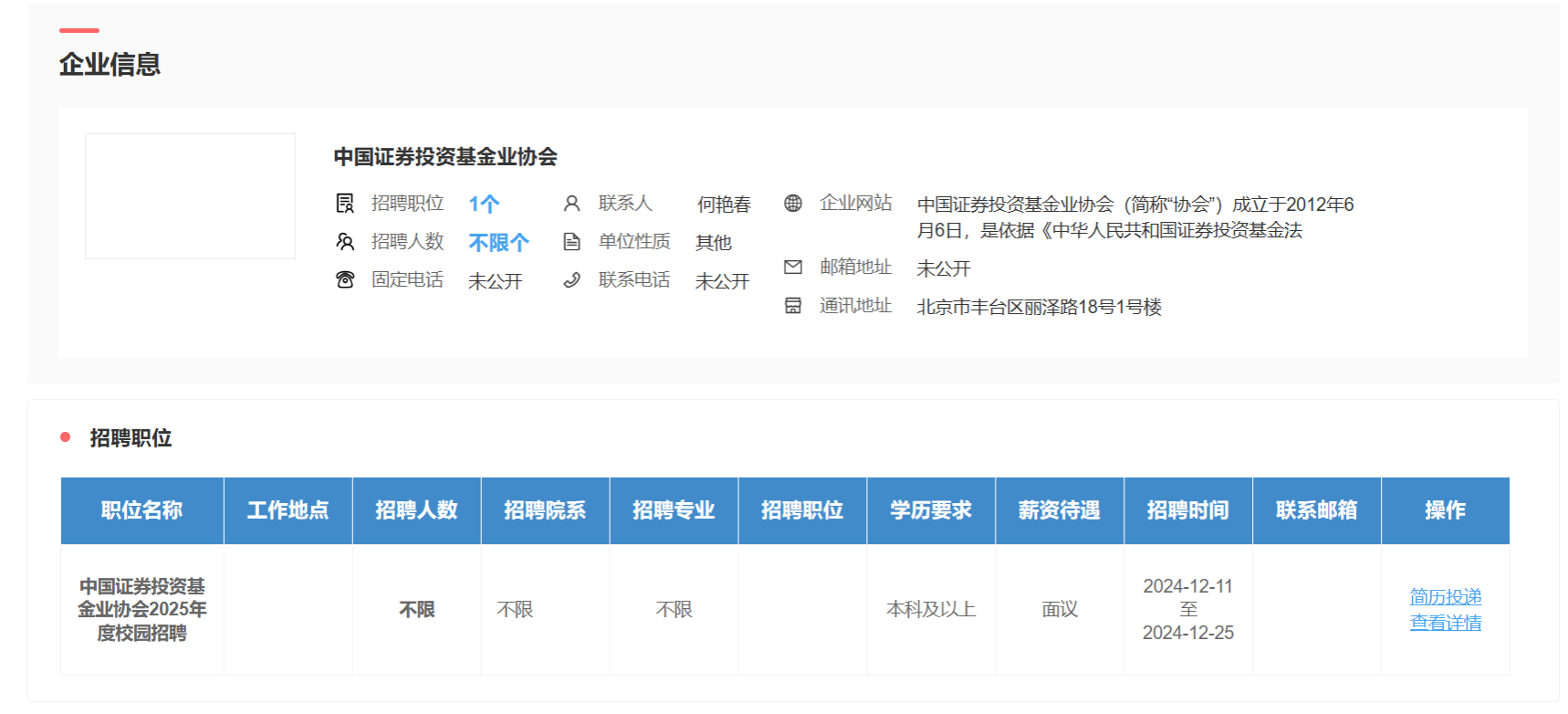Screen dimensions: 1568x714
Task: Click the contact name 何艳春
Action: pos(724,205)
